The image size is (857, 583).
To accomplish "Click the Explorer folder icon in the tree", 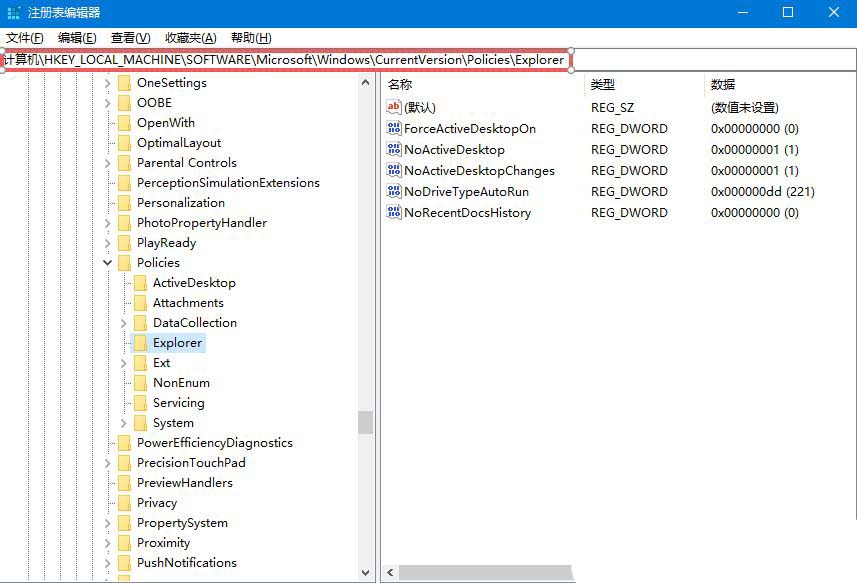I will 140,342.
